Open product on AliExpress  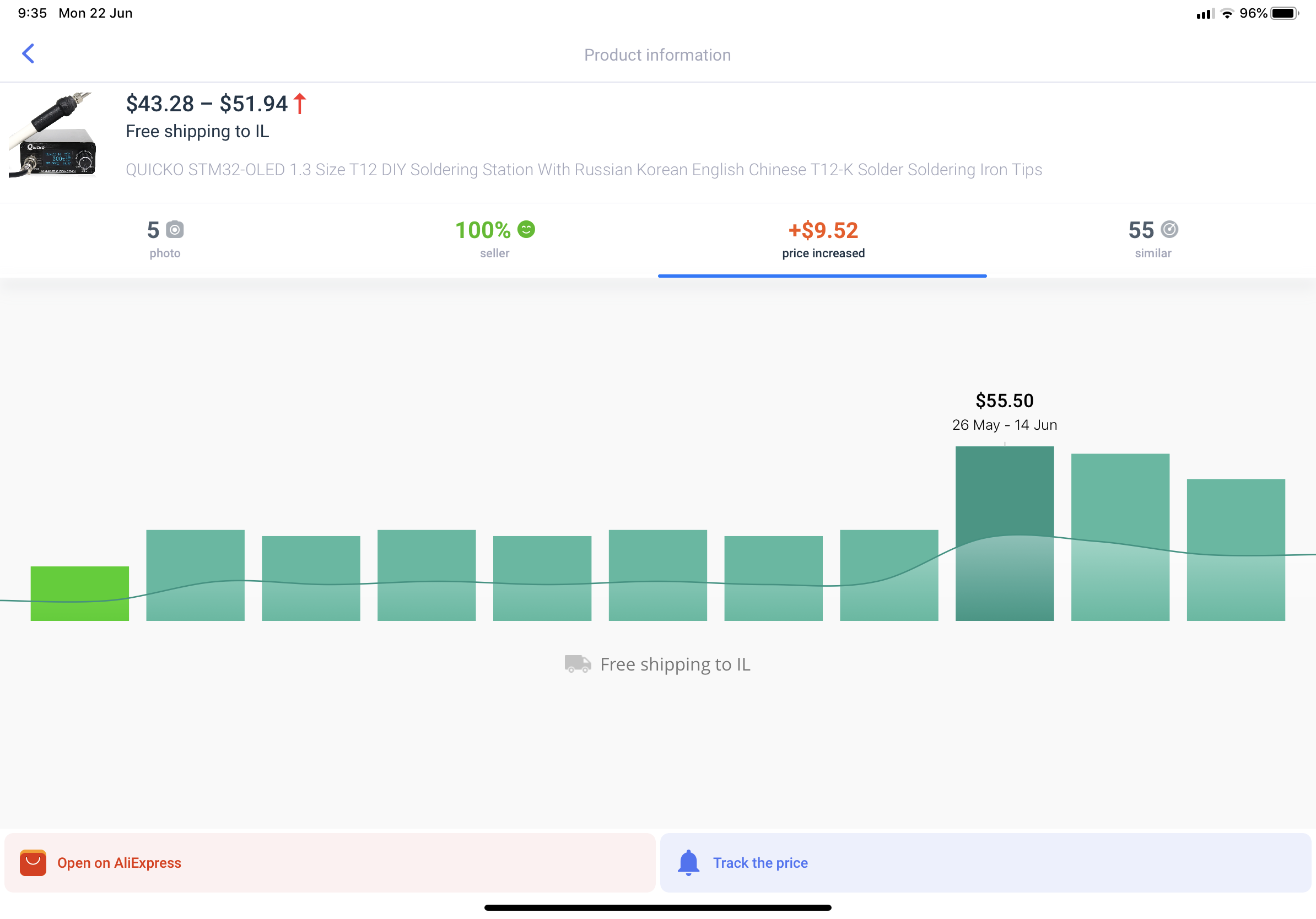330,862
